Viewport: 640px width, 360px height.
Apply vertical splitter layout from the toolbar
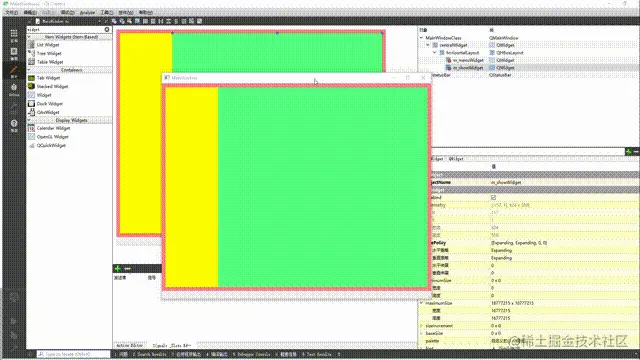point(169,21)
